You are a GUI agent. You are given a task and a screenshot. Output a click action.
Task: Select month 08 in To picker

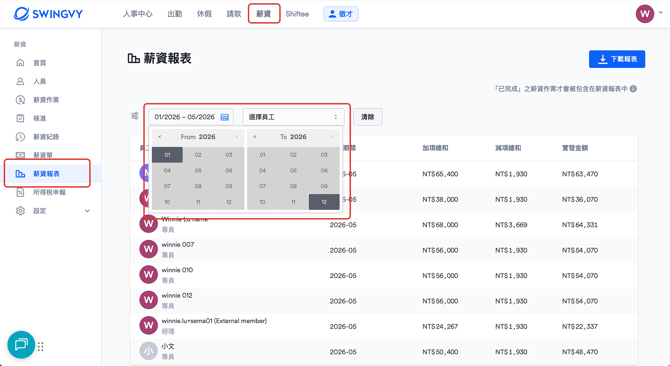[x=293, y=186]
